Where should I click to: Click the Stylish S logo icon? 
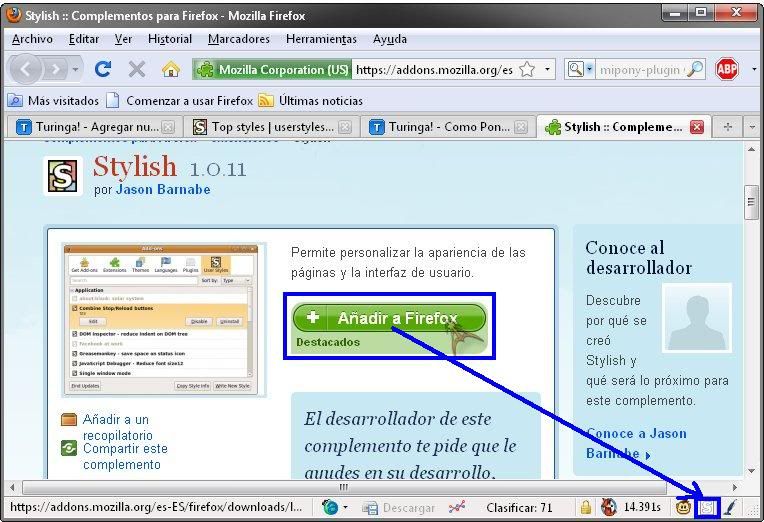[x=62, y=176]
